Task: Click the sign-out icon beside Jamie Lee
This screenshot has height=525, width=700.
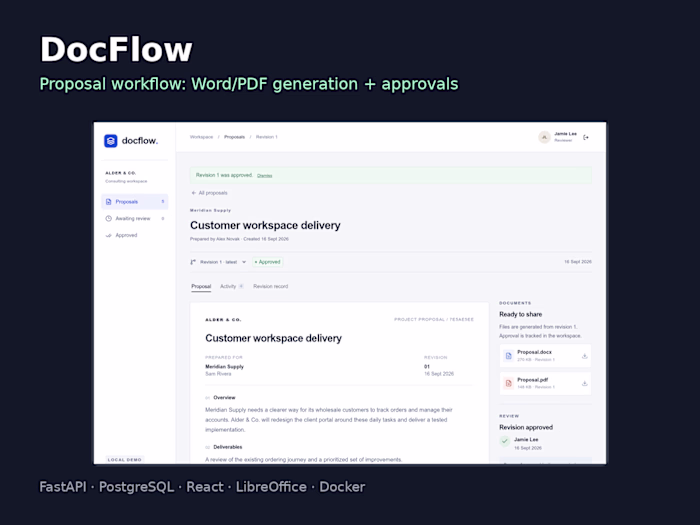Action: tap(586, 138)
